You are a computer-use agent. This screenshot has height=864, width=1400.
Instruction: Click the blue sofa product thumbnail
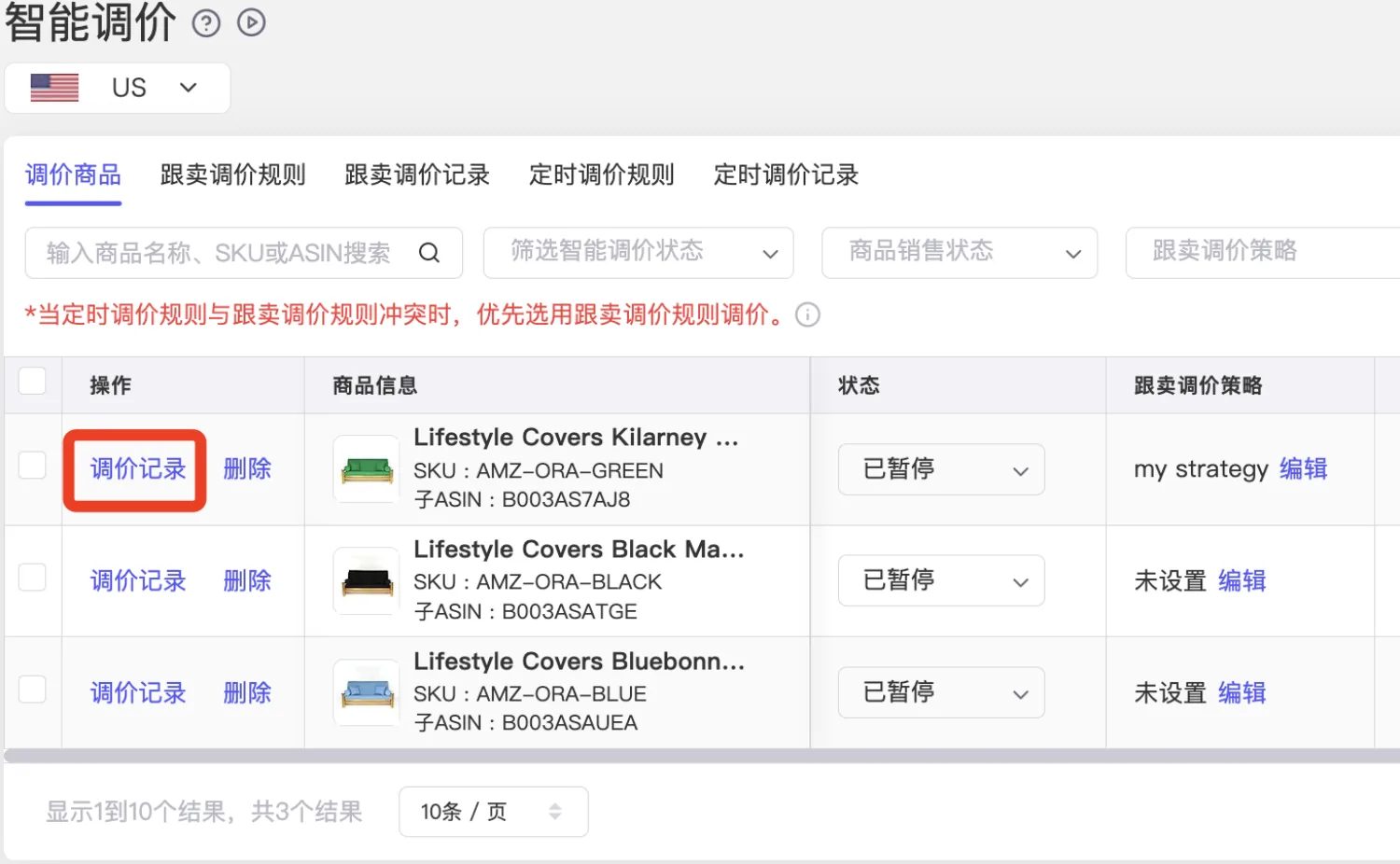pos(367,693)
